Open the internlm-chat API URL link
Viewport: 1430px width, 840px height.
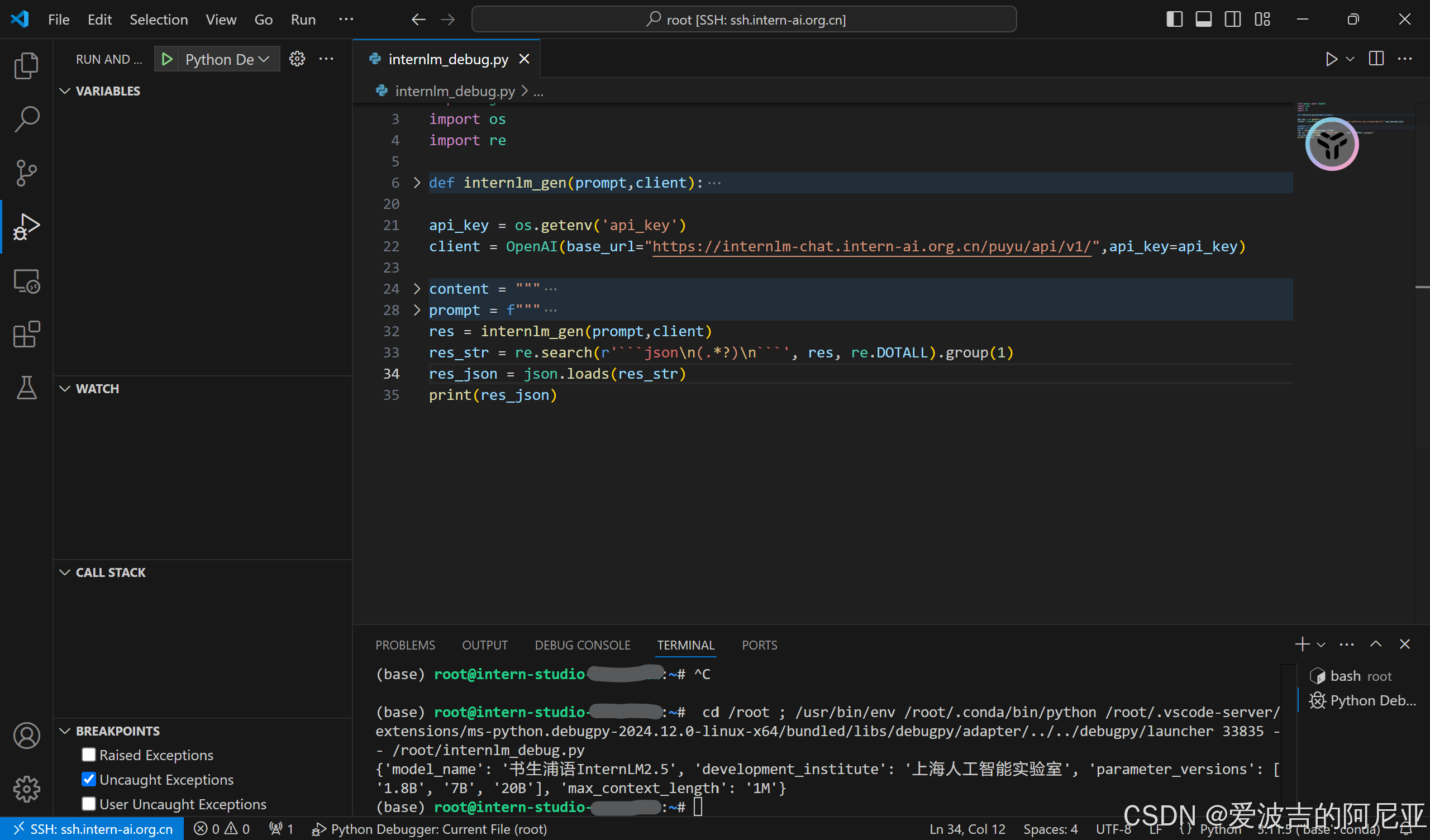(871, 246)
